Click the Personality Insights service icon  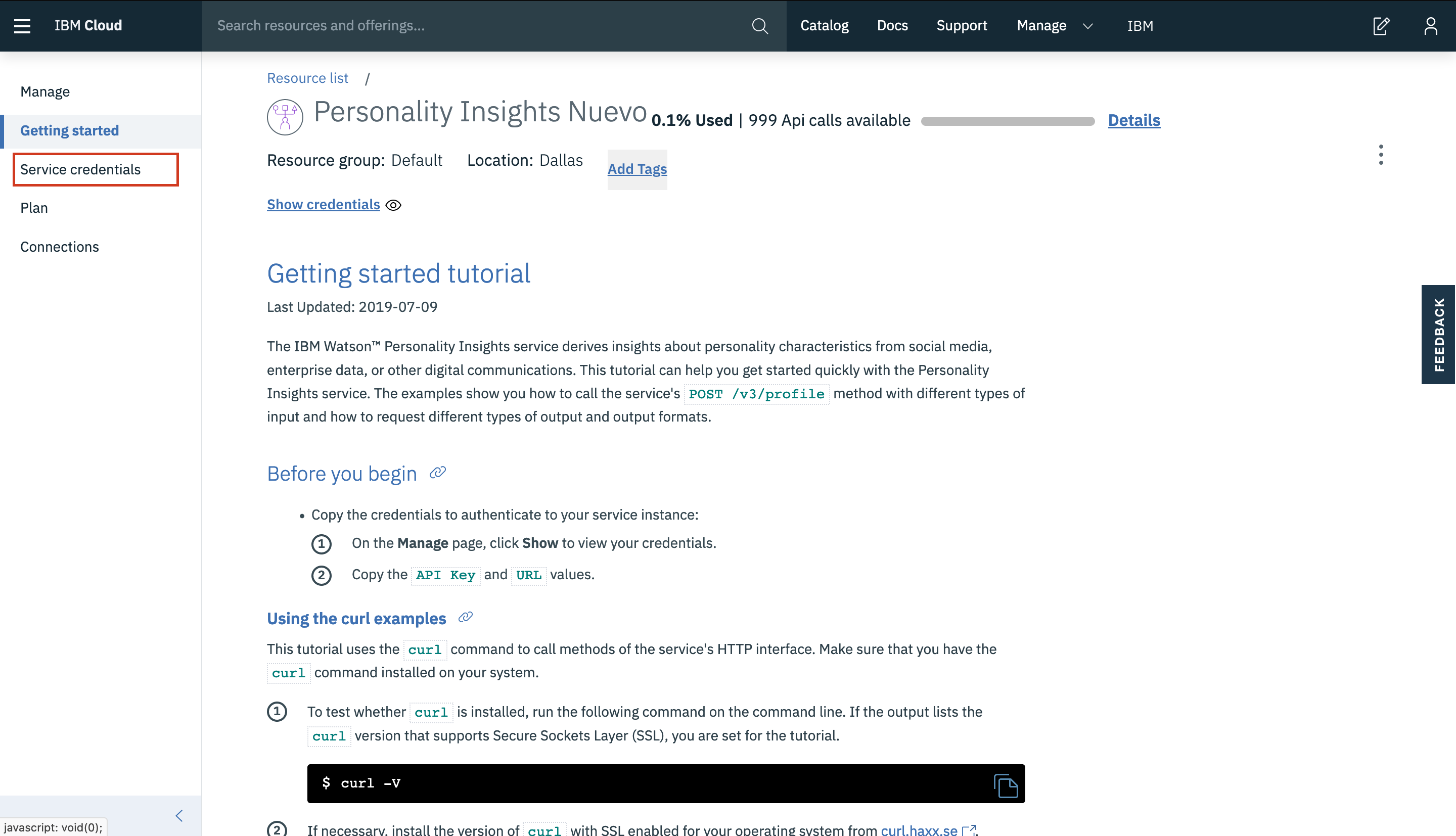pos(285,117)
